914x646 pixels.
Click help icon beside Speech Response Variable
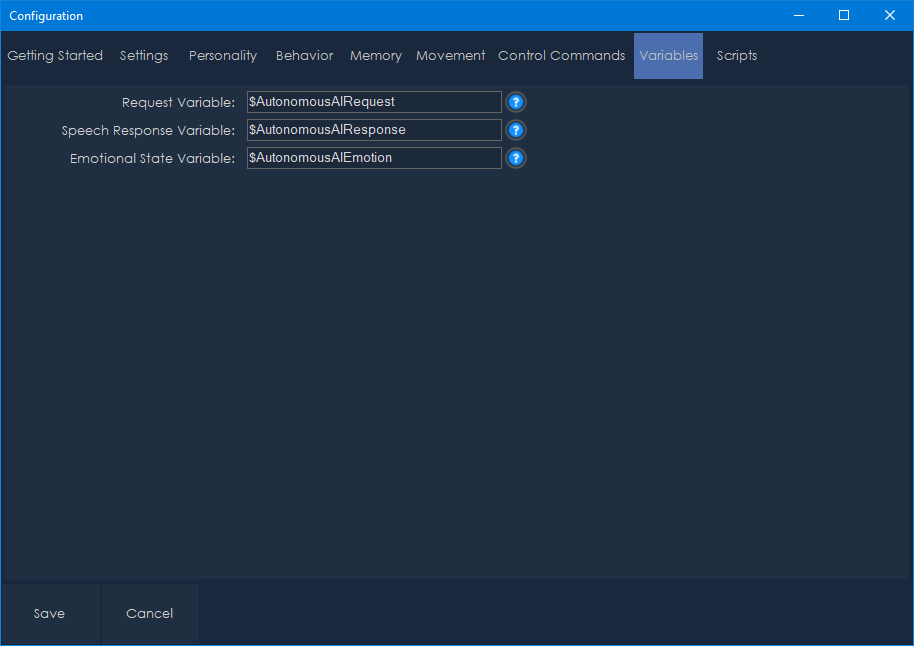point(515,130)
